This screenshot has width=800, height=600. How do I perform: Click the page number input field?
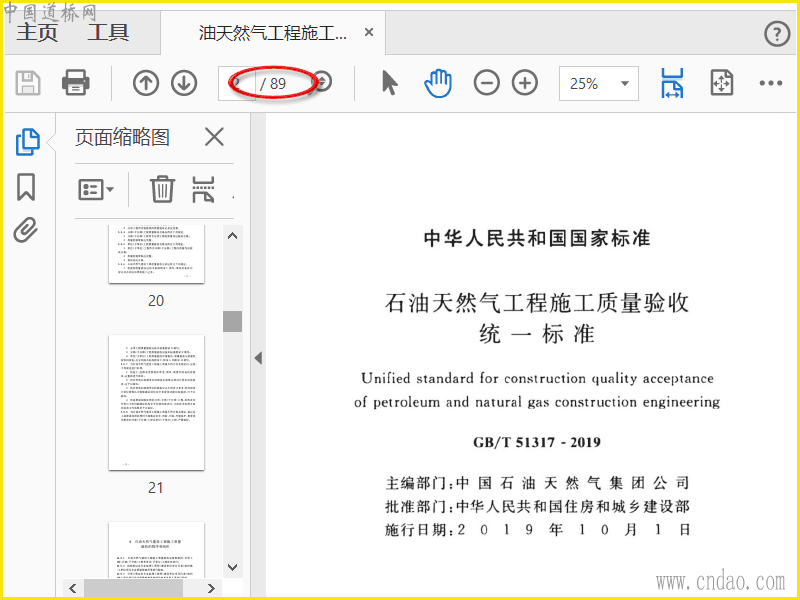tap(237, 83)
